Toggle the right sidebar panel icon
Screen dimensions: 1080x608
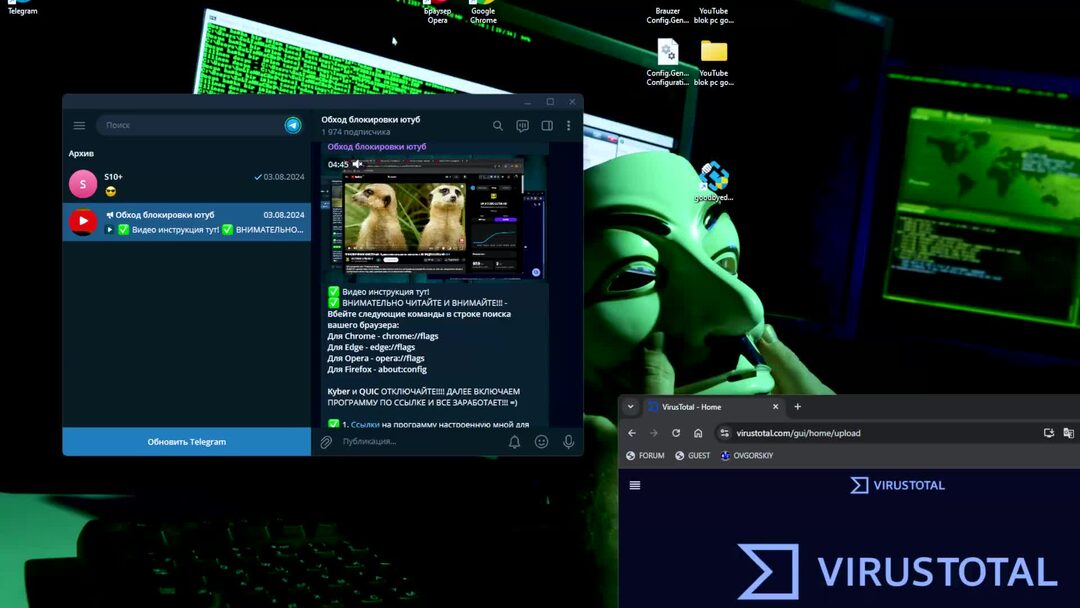coord(547,125)
